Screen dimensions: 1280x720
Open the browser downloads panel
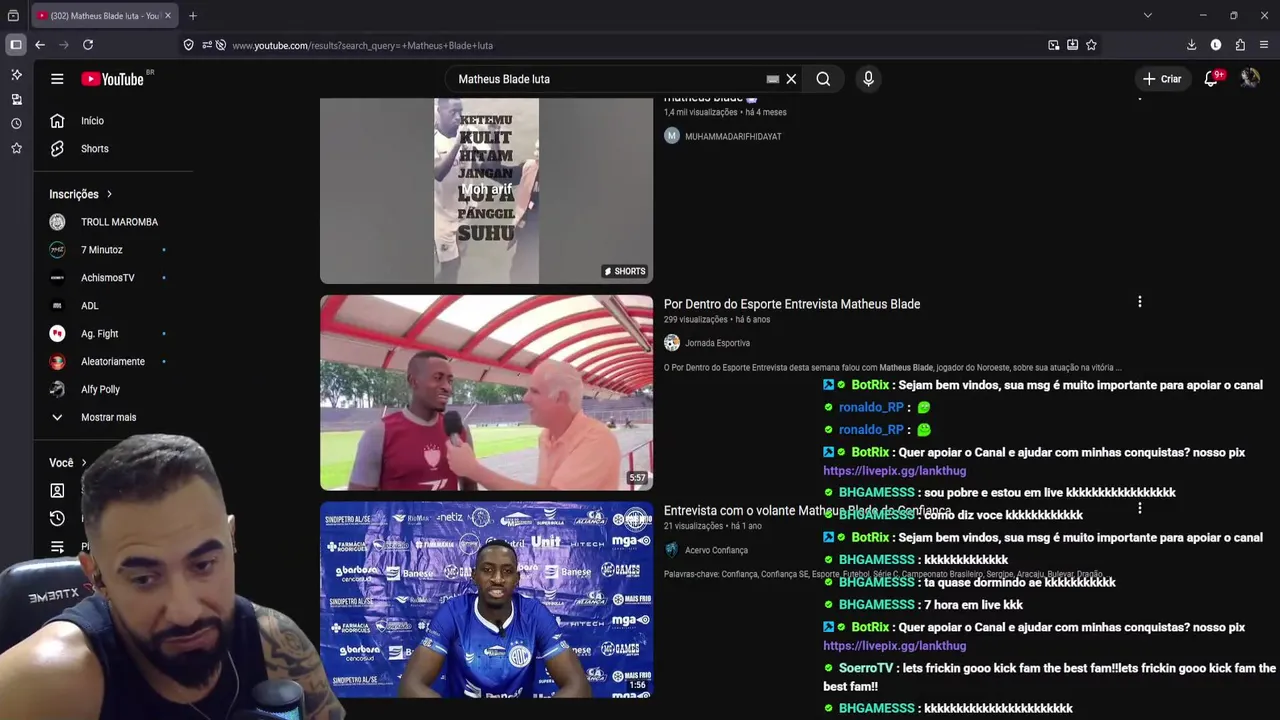pos(1191,45)
